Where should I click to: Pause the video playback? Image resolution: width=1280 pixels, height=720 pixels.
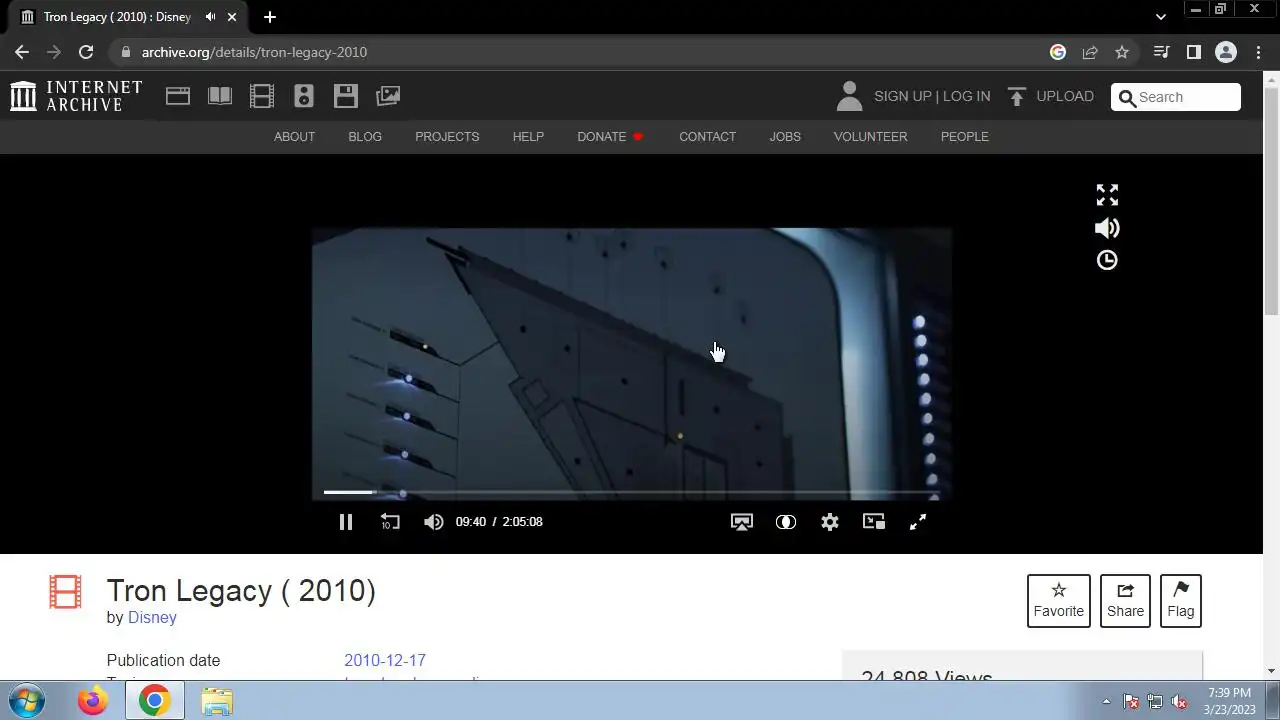tap(346, 522)
